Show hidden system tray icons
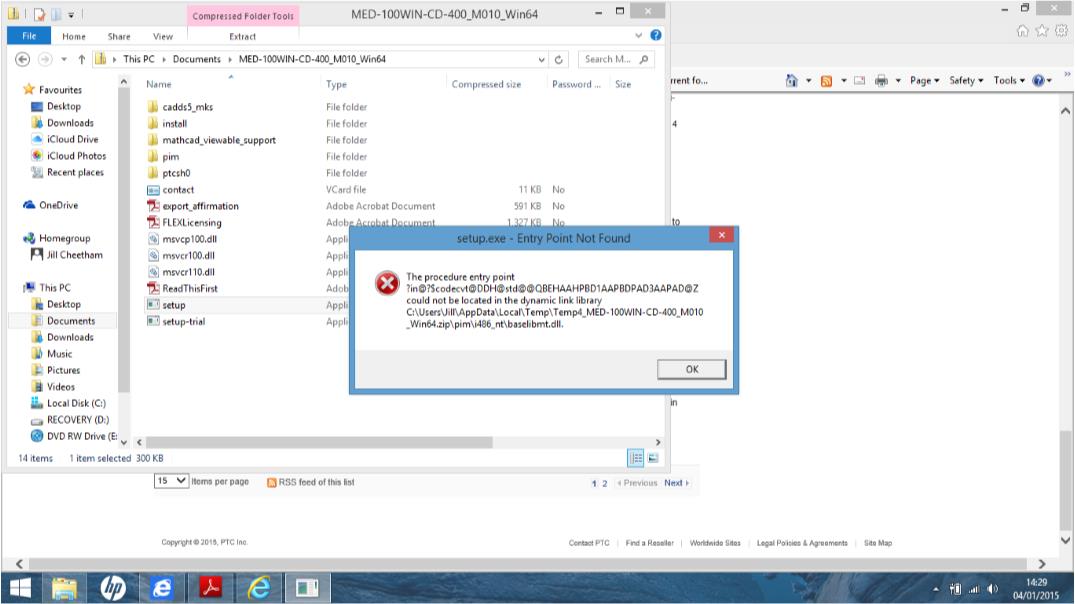This screenshot has height=604, width=1075. click(935, 589)
